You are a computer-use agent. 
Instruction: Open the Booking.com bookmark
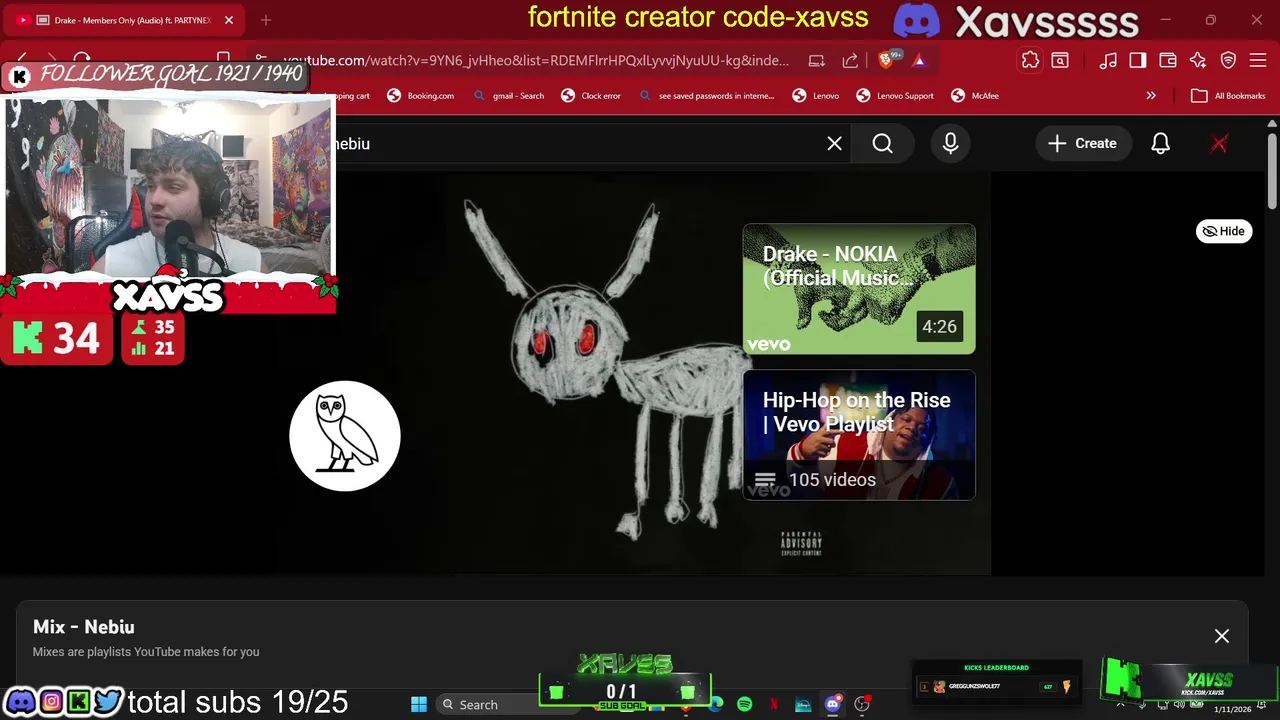click(x=420, y=96)
